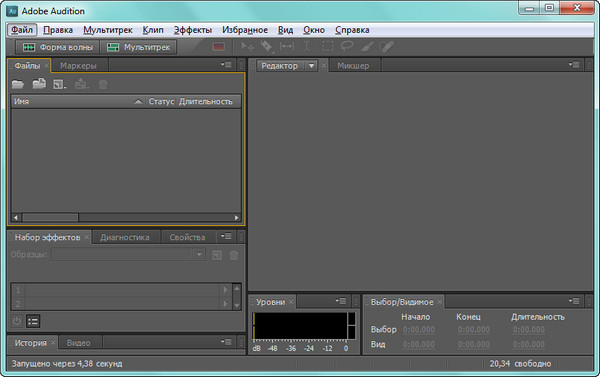The image size is (600, 377).
Task: Open the Эффекты menu
Action: [192, 30]
